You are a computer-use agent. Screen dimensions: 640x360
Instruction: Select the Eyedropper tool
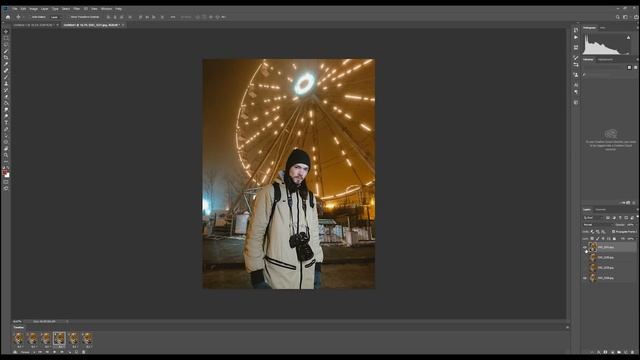click(6, 64)
